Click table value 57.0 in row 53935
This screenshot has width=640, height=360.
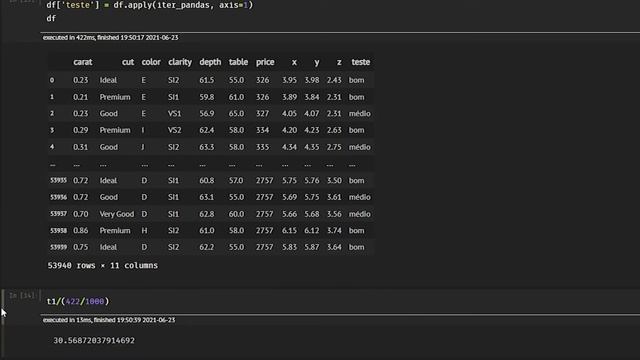point(236,180)
